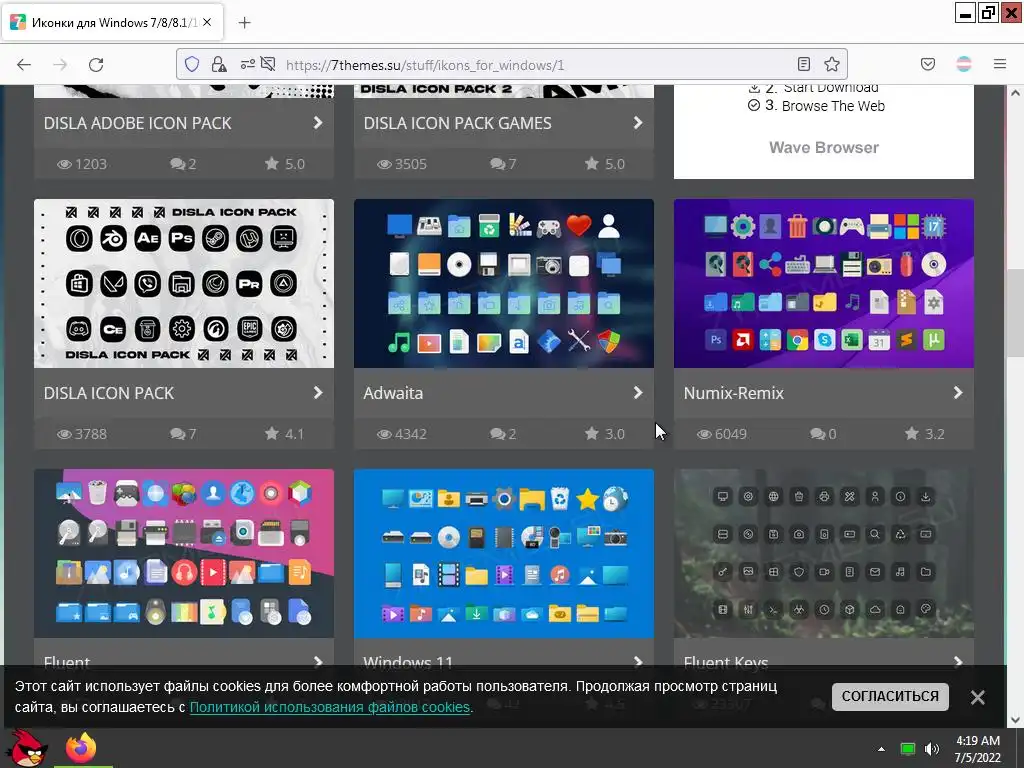Open the green network tray icon
The height and width of the screenshot is (768, 1024).
point(908,749)
